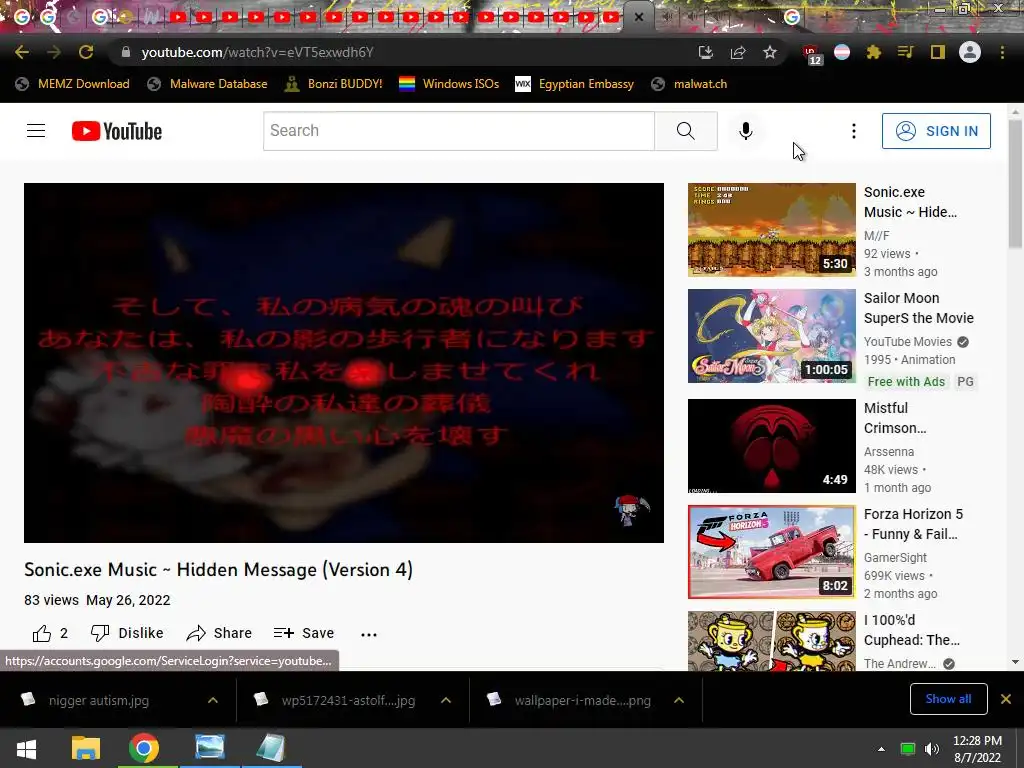The image size is (1024, 768).
Task: Click the browser forward arrow
Action: coord(54,52)
